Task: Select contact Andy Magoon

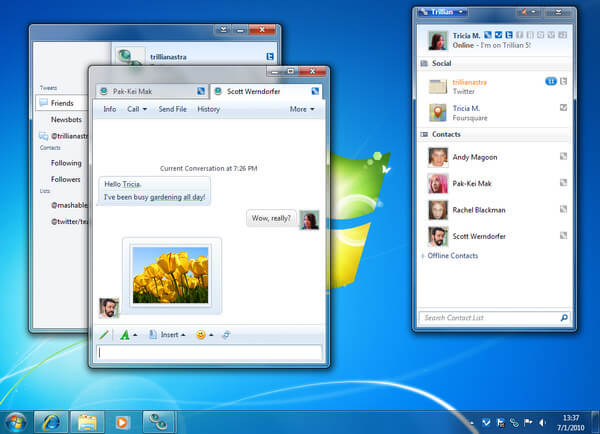Action: (x=494, y=157)
